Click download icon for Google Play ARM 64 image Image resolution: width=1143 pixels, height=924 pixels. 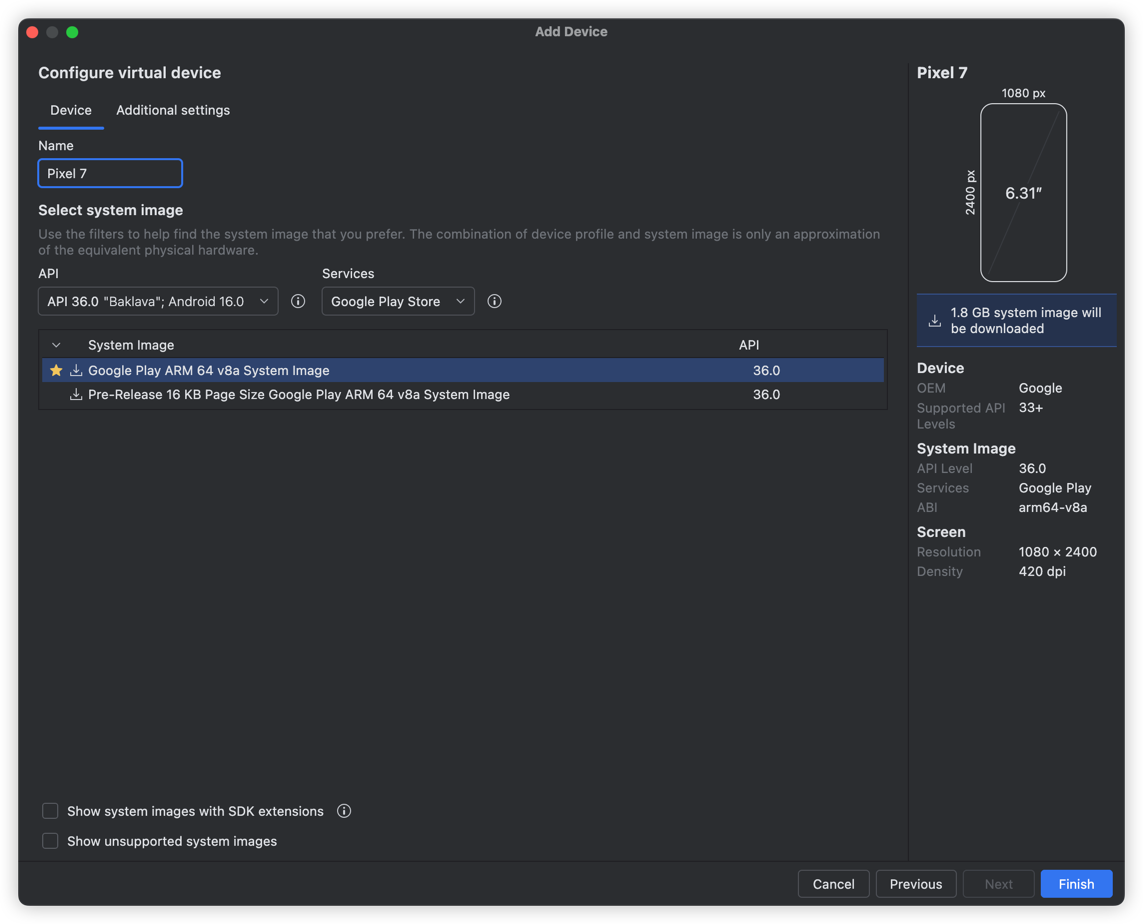76,370
